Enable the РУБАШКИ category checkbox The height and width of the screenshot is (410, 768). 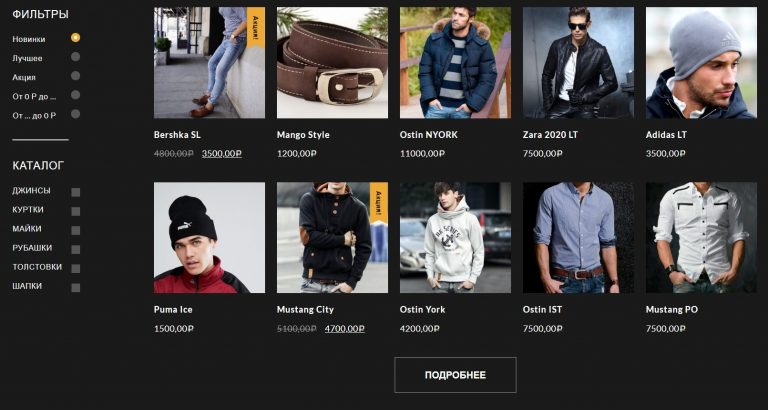pos(75,249)
